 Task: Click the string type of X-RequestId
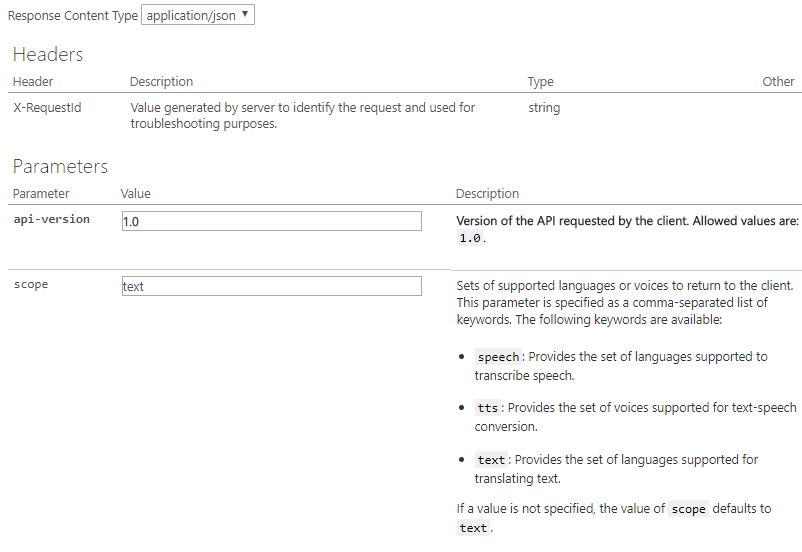544,107
